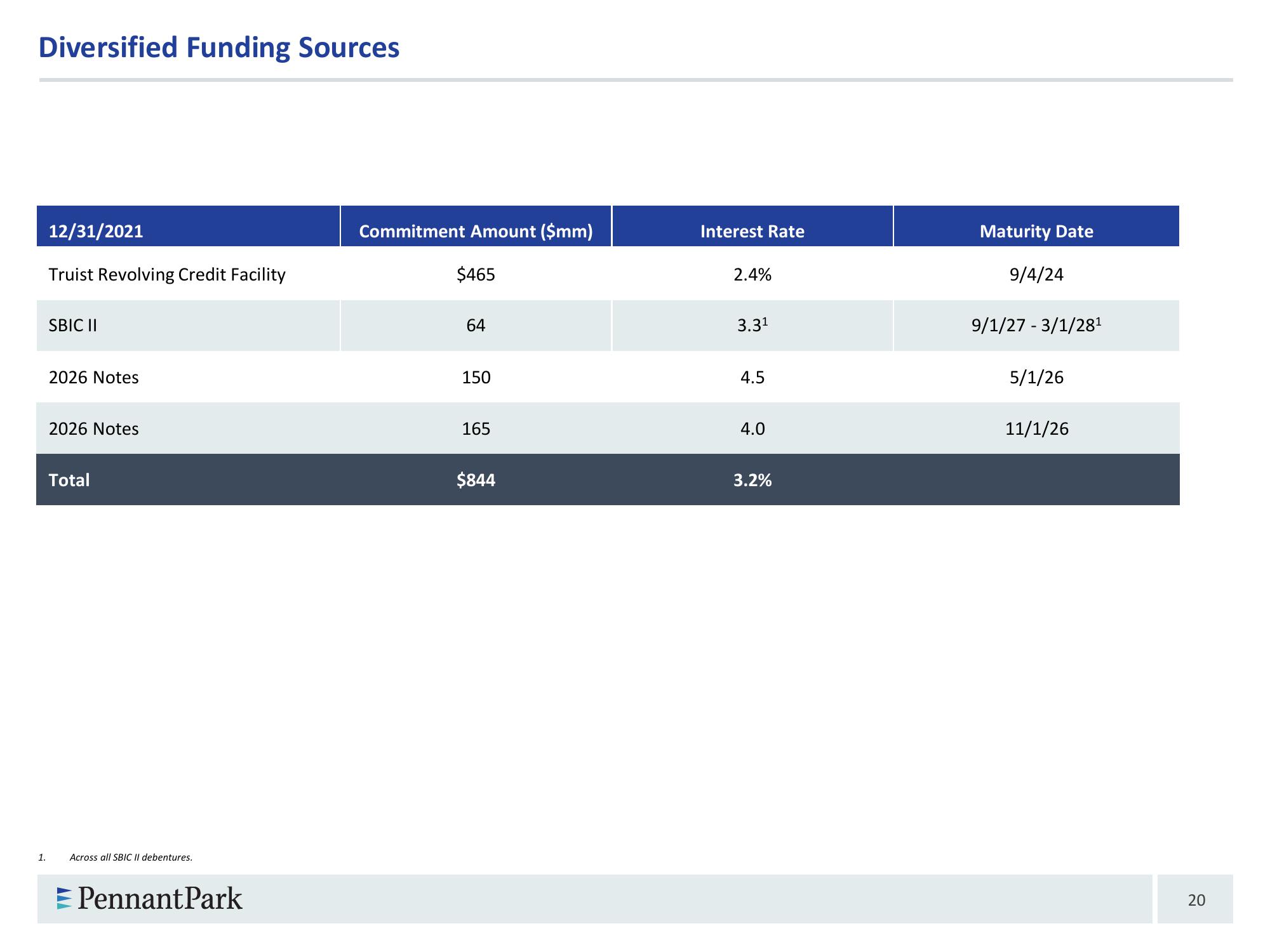Select the 150 commitment amount
The width and height of the screenshot is (1270, 952).
point(476,378)
